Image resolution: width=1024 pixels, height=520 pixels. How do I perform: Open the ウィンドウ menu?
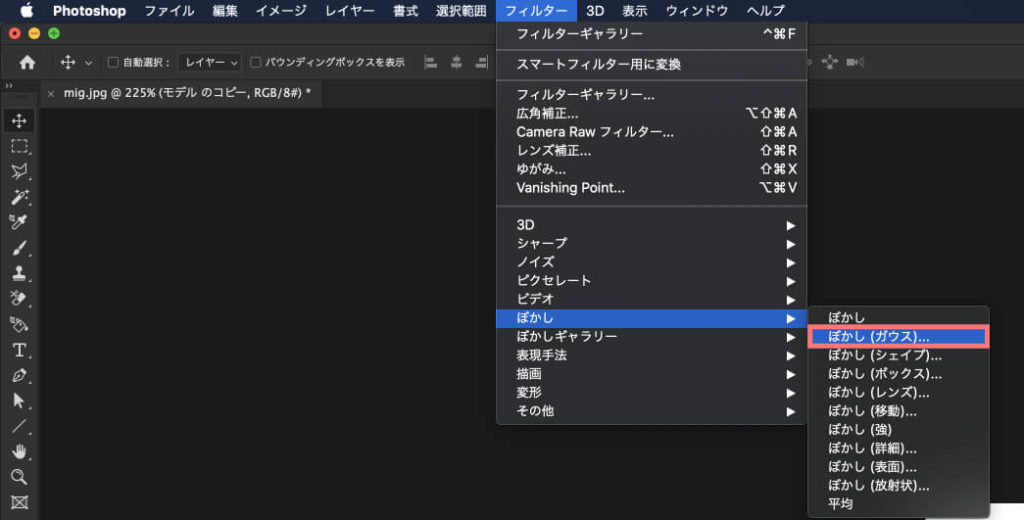[697, 10]
